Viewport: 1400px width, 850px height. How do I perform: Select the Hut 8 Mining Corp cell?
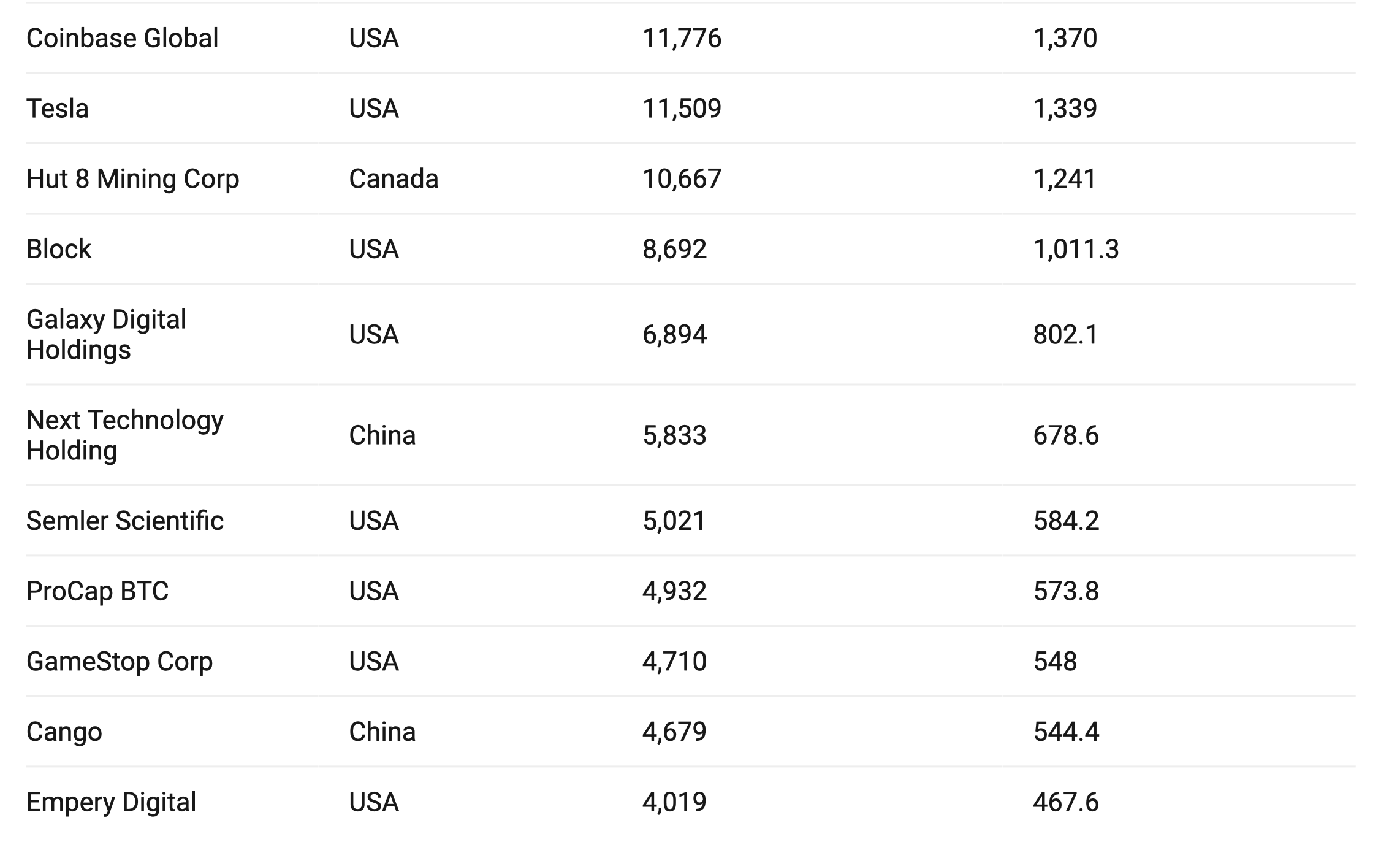pos(132,179)
